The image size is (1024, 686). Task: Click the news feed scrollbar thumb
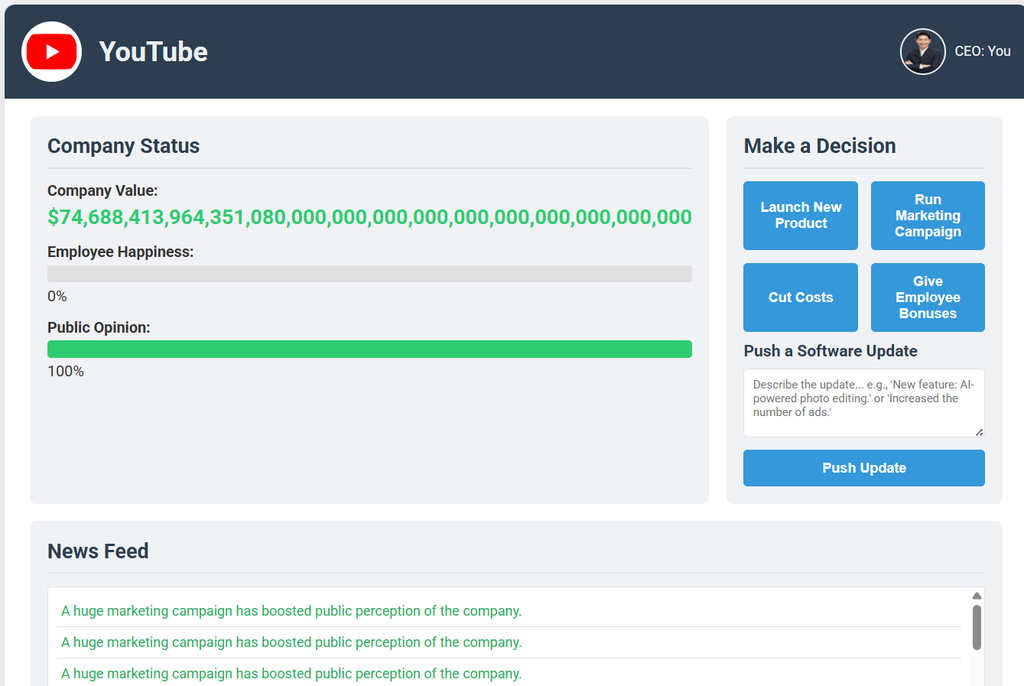coord(976,627)
